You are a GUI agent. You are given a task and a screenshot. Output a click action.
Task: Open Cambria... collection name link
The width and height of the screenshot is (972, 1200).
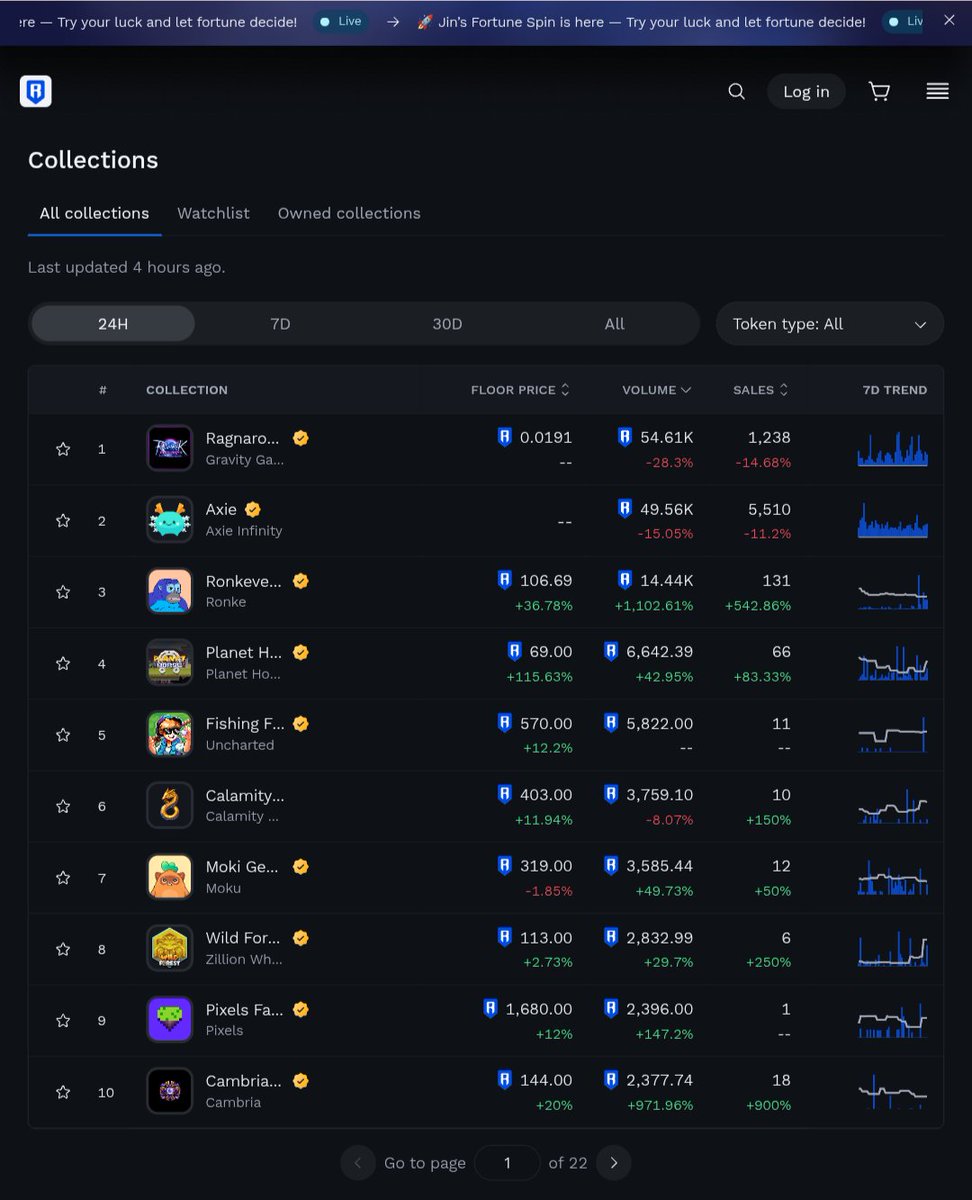pos(243,1081)
